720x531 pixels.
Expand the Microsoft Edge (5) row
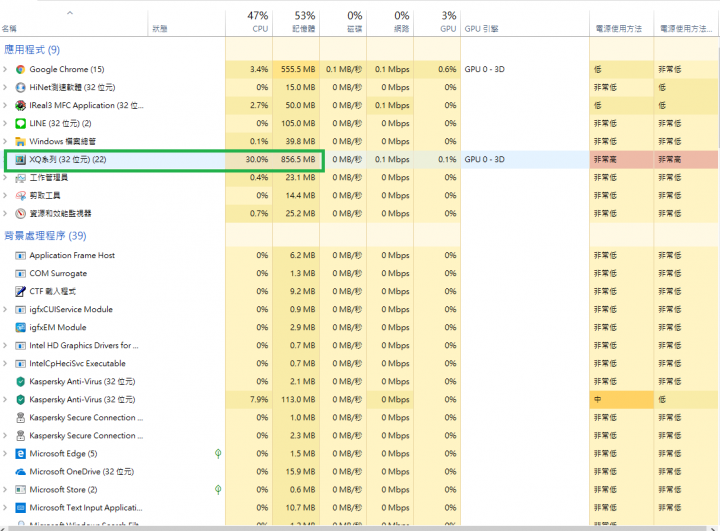[5, 454]
